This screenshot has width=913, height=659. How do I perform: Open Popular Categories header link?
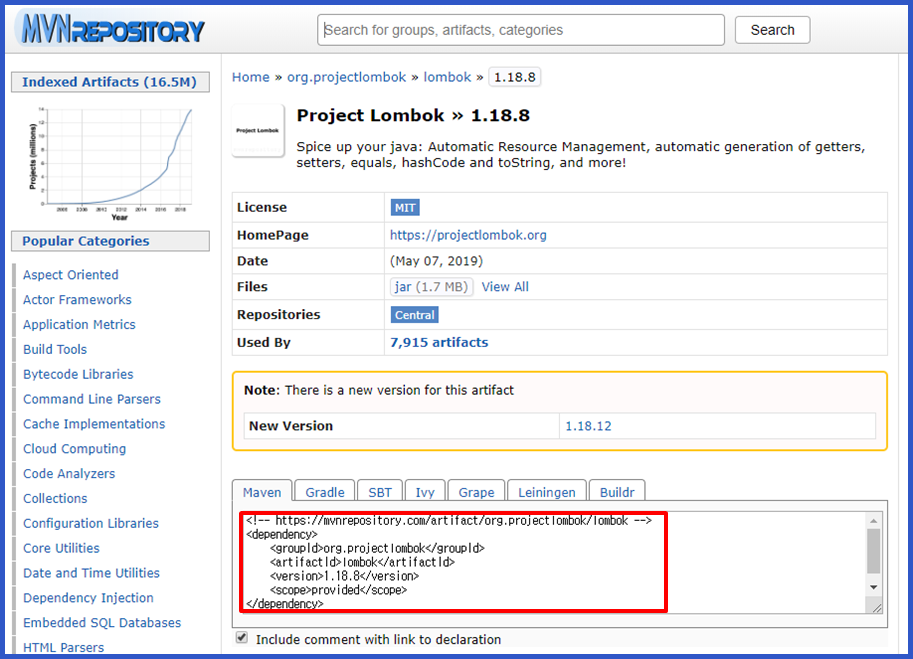click(x=86, y=241)
